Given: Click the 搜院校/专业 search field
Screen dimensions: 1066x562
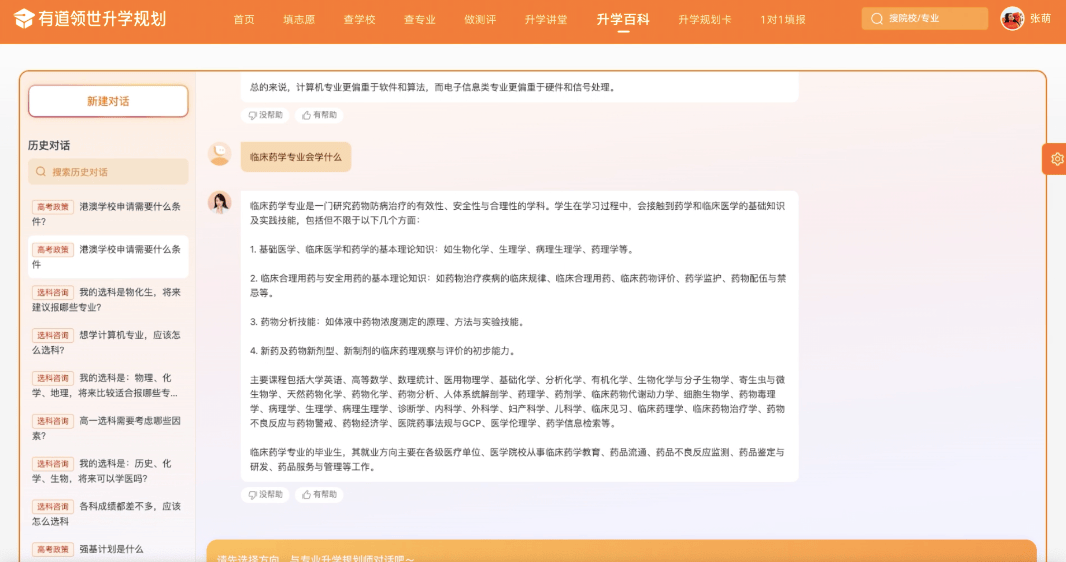Looking at the screenshot, I should [925, 19].
